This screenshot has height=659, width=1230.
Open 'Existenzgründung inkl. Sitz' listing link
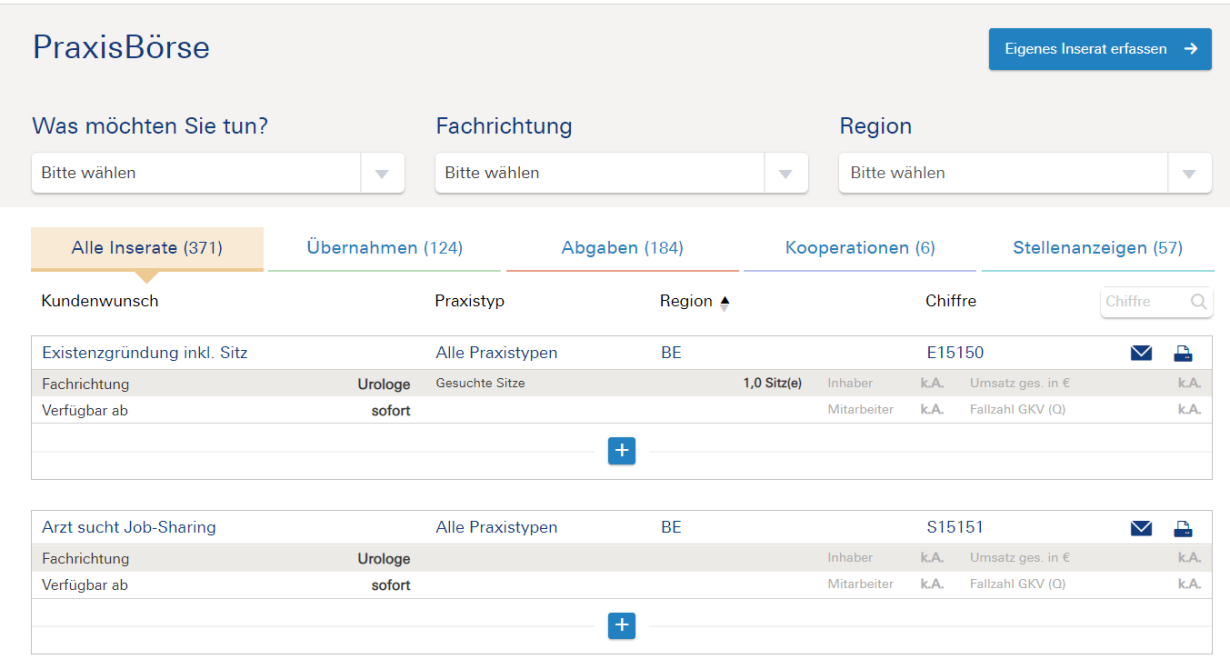(145, 353)
